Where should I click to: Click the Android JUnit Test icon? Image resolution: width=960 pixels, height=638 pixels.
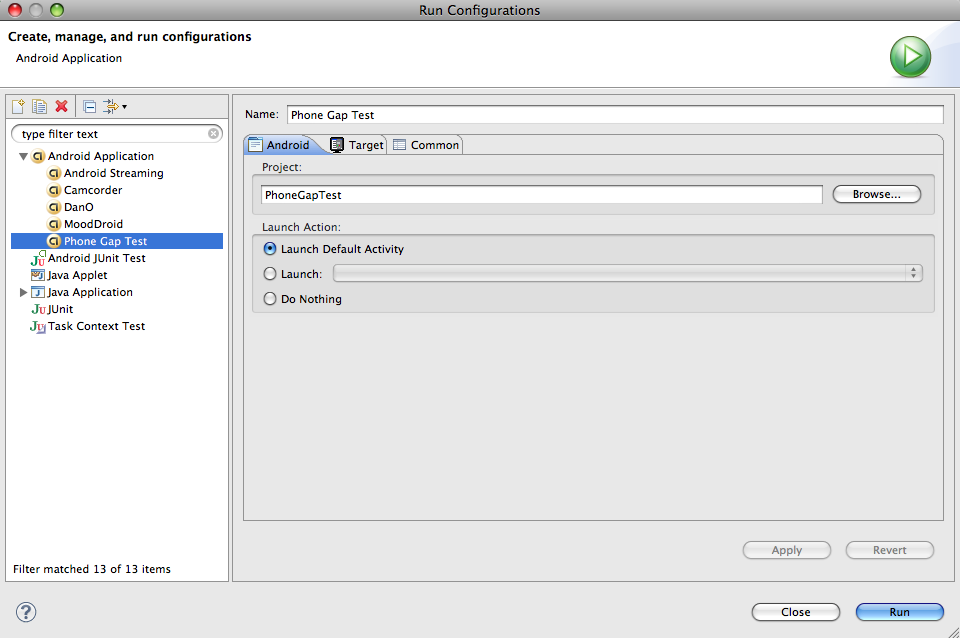tap(38, 258)
